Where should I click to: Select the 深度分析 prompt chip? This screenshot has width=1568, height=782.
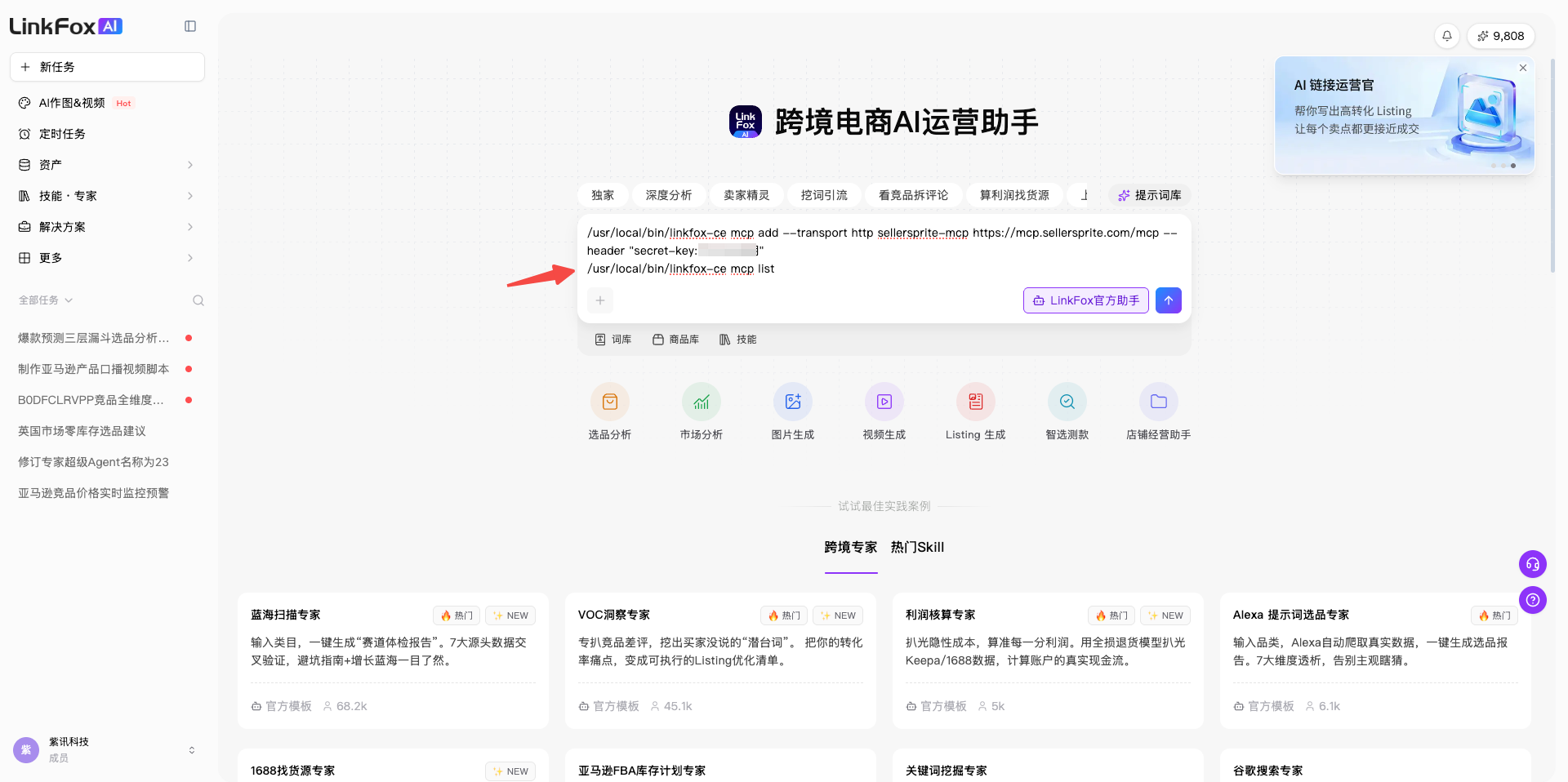669,195
